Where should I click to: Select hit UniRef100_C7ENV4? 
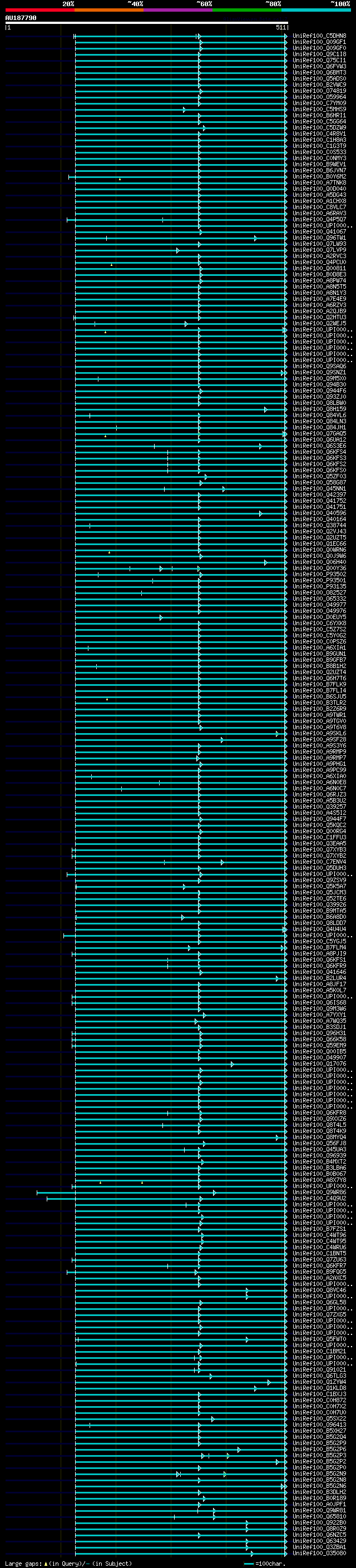click(x=319, y=862)
